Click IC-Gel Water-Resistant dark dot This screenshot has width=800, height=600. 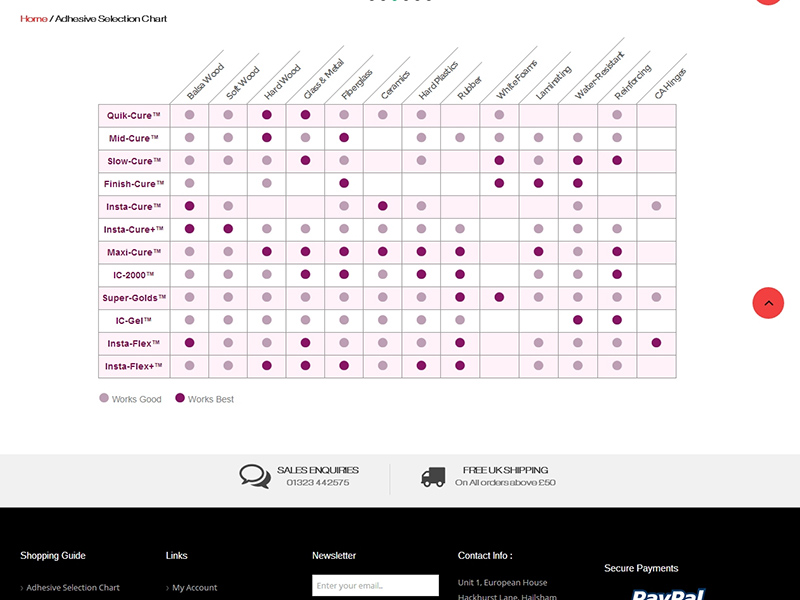[x=578, y=320]
